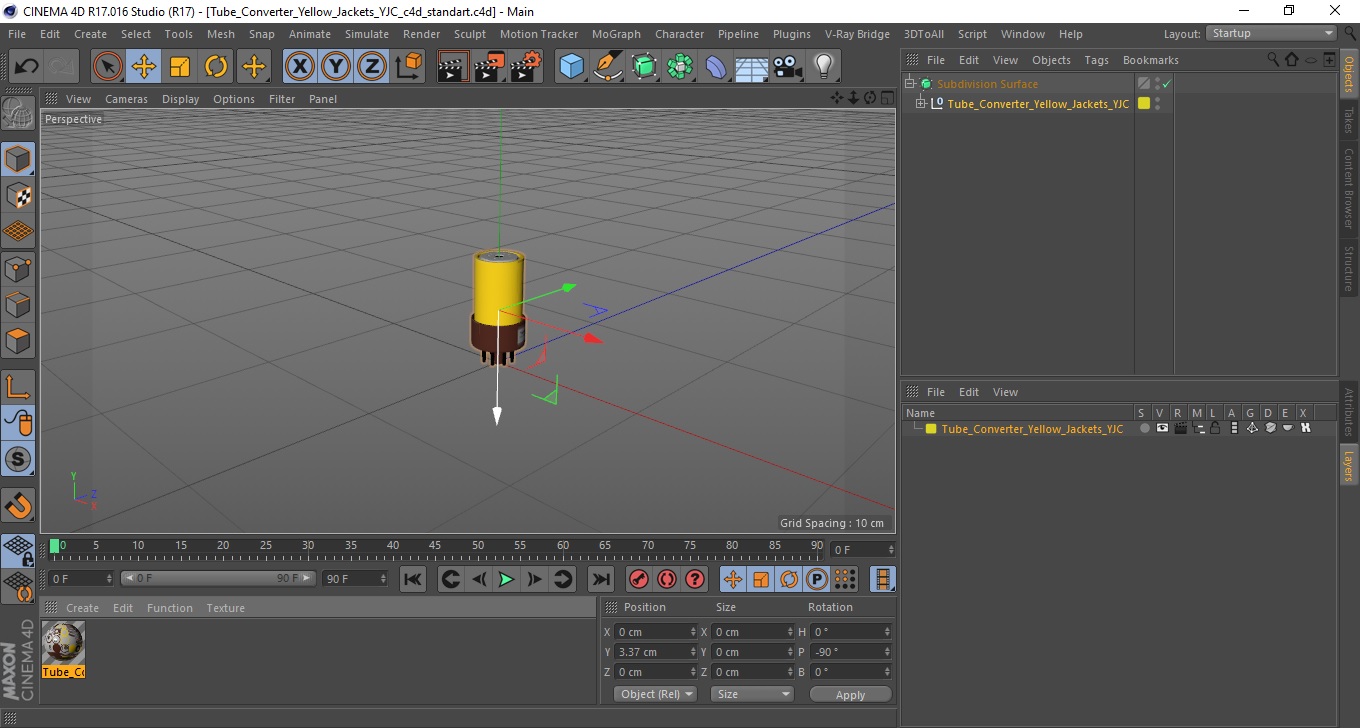Open the Content Browser side tab
1360x728 pixels.
[x=1349, y=188]
